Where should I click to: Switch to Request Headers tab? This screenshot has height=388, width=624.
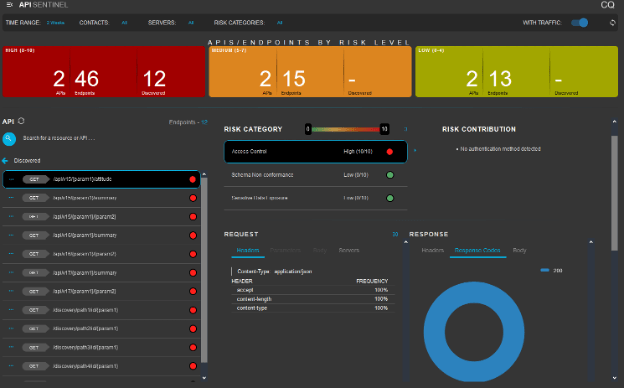pyautogui.click(x=248, y=250)
